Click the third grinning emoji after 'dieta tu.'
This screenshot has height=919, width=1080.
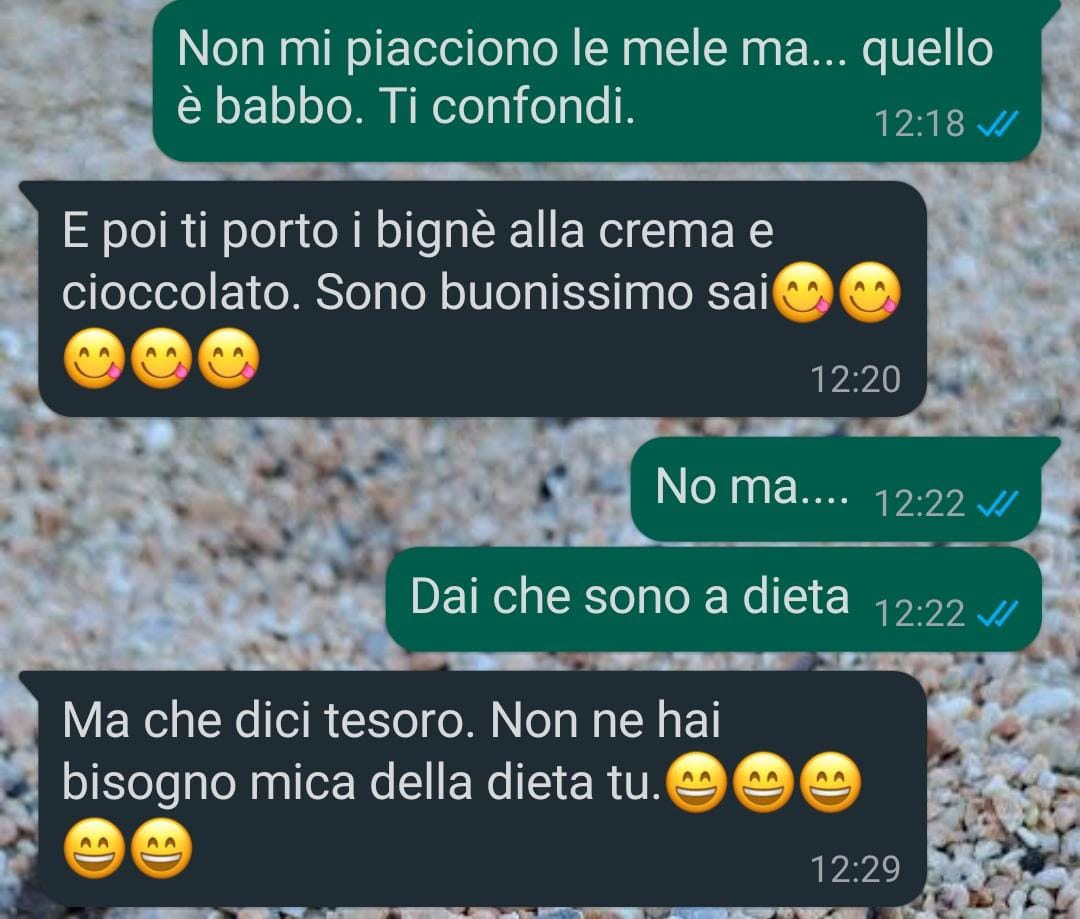pos(831,783)
